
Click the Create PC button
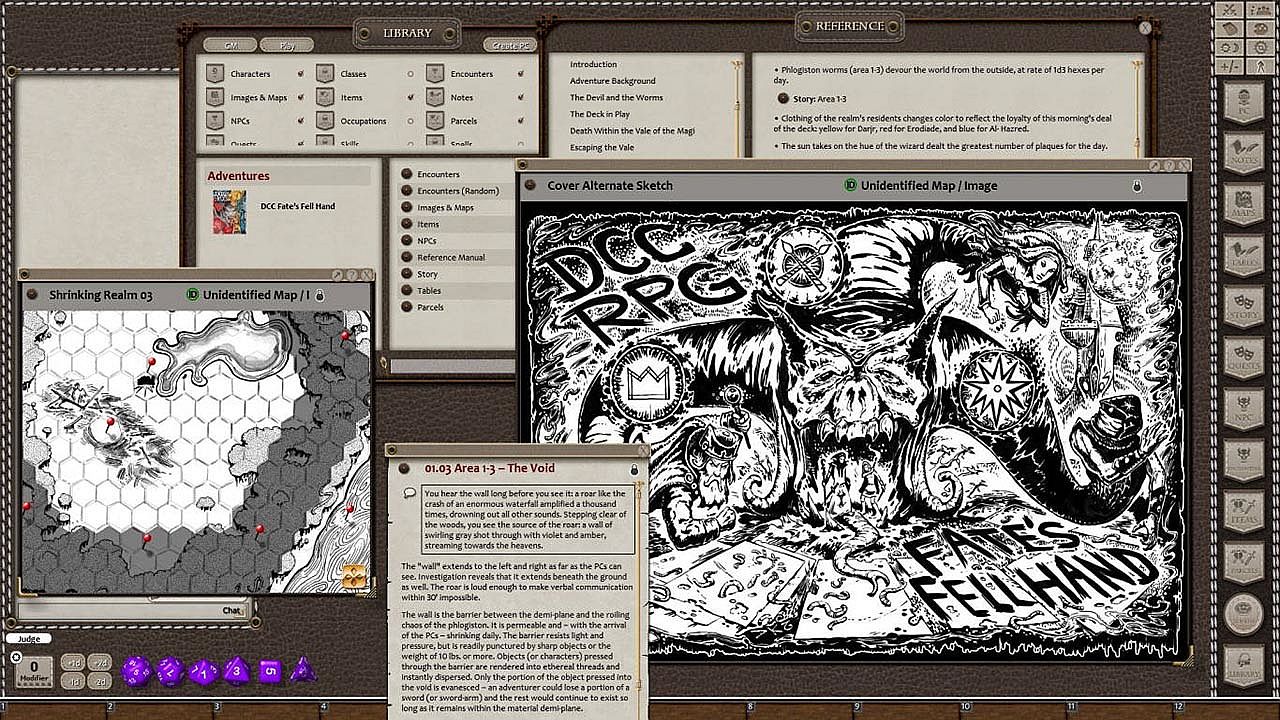(510, 45)
